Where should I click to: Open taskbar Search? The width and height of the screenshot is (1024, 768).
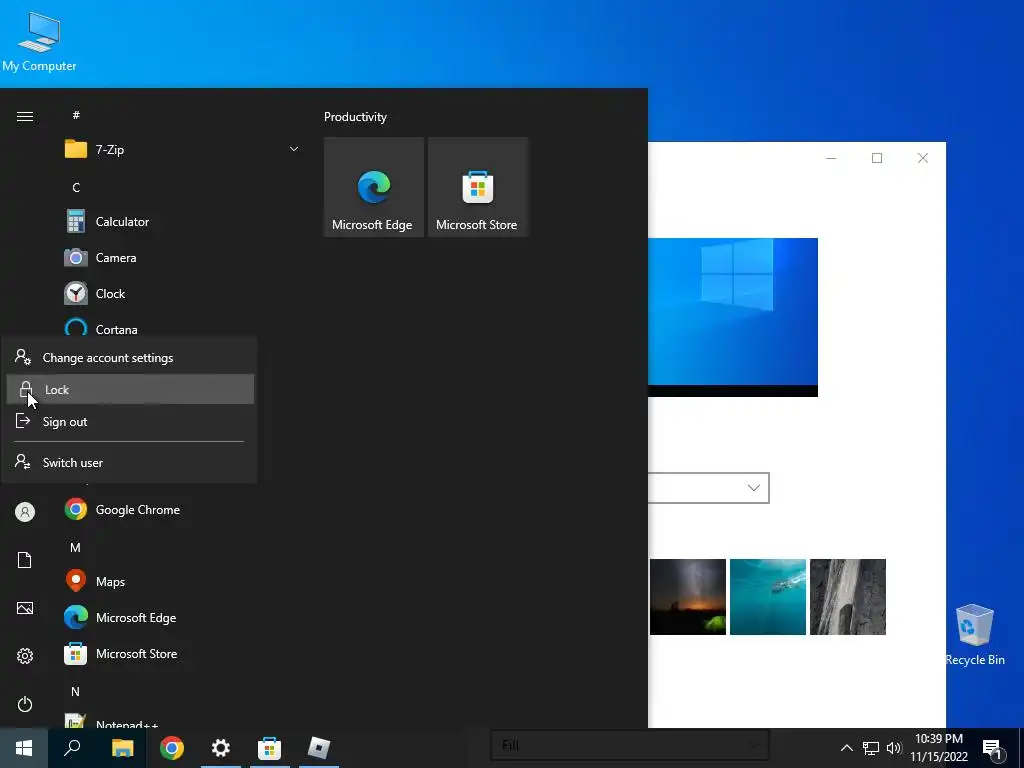72,748
